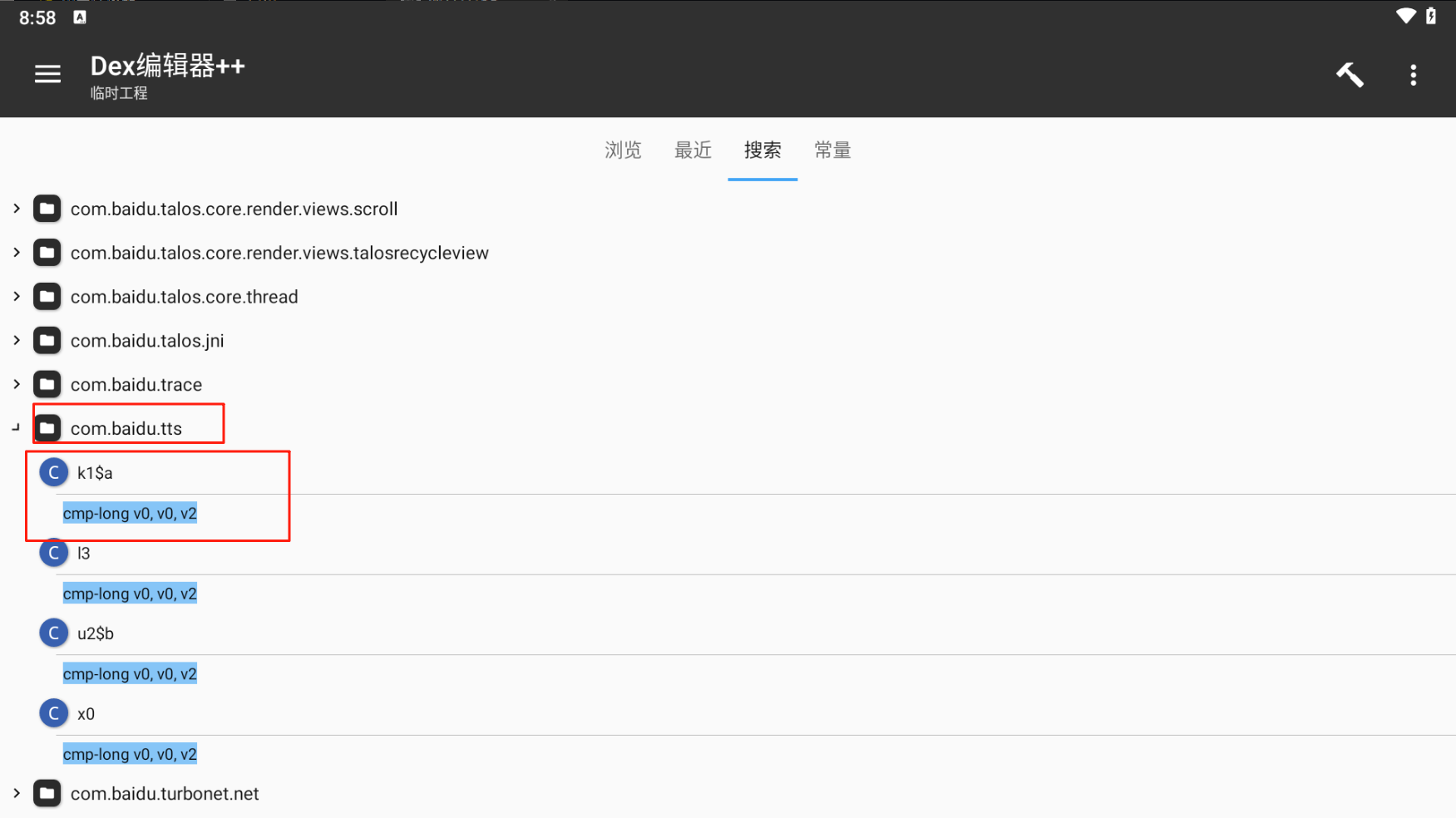Switch to the 最近 tab

(693, 150)
